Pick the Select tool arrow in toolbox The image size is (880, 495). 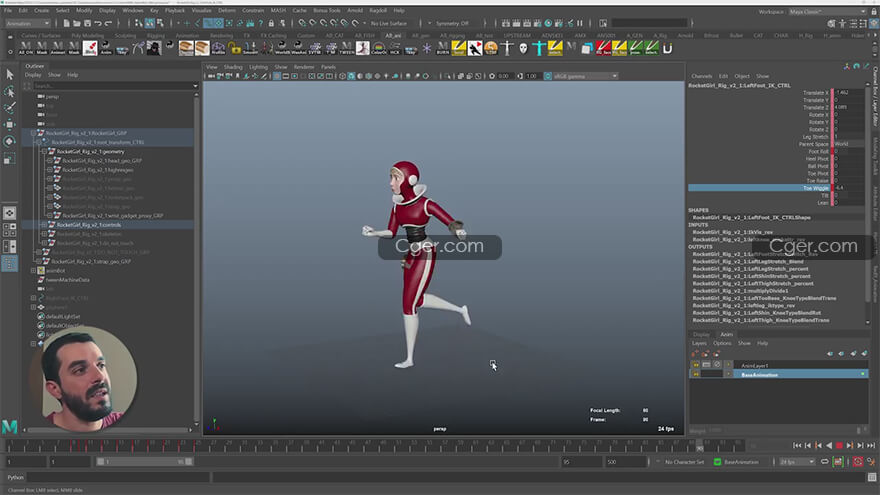[10, 75]
